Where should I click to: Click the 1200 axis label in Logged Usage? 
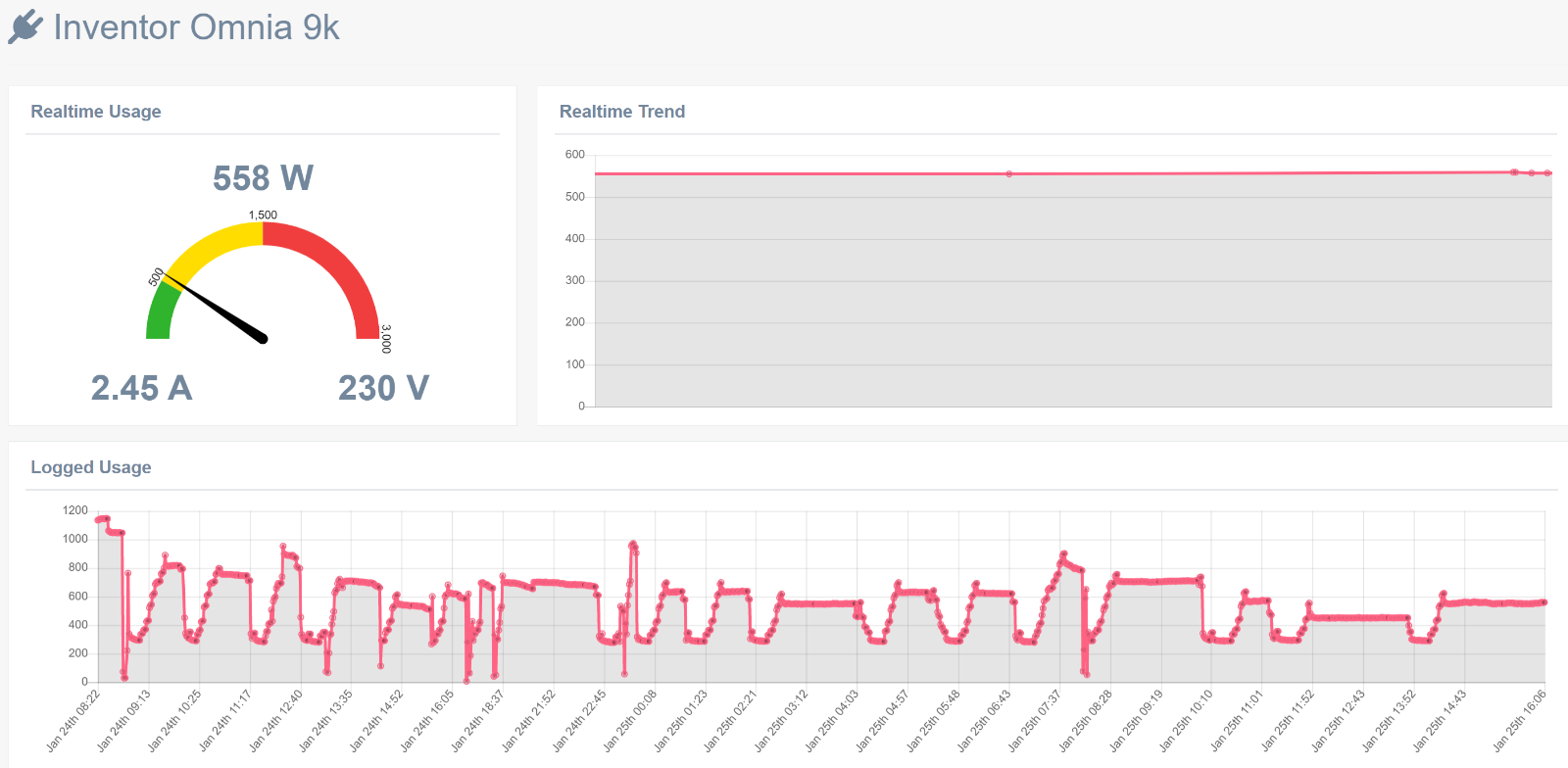75,510
